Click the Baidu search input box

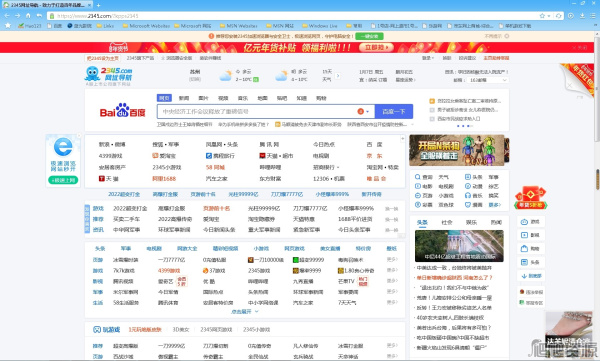pos(256,111)
